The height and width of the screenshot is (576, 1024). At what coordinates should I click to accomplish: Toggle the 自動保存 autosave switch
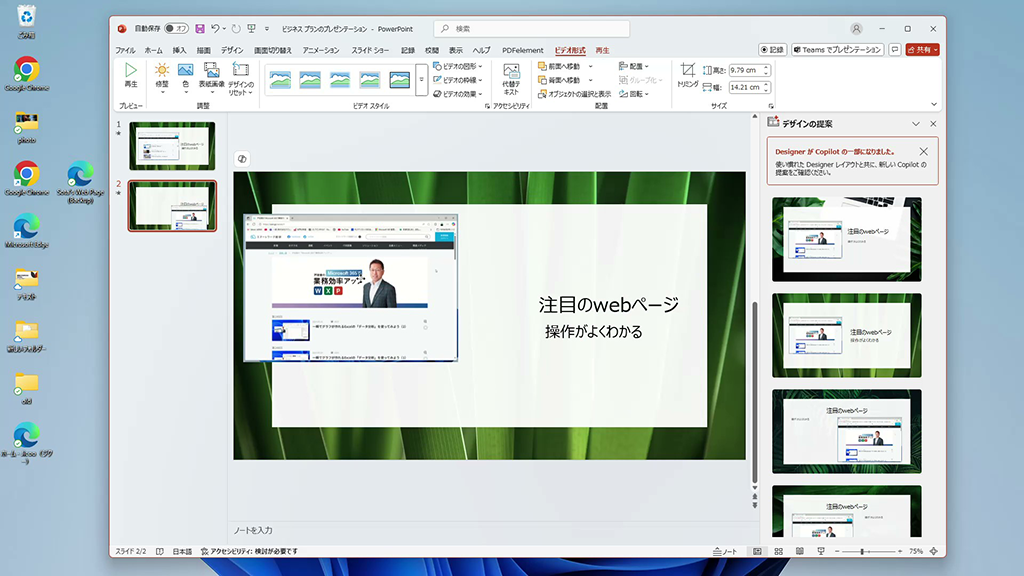click(x=176, y=29)
